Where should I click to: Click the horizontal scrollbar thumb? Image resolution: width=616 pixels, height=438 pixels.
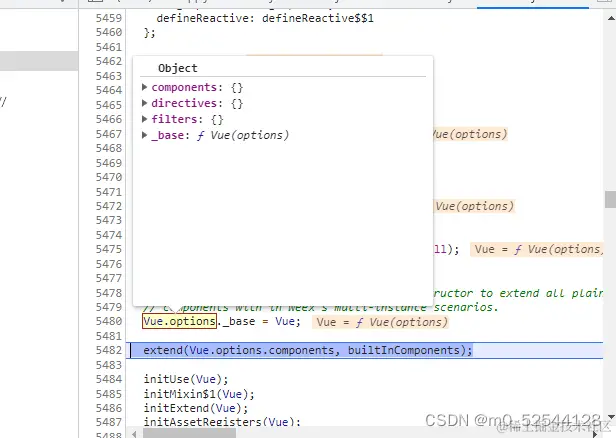tap(189, 433)
